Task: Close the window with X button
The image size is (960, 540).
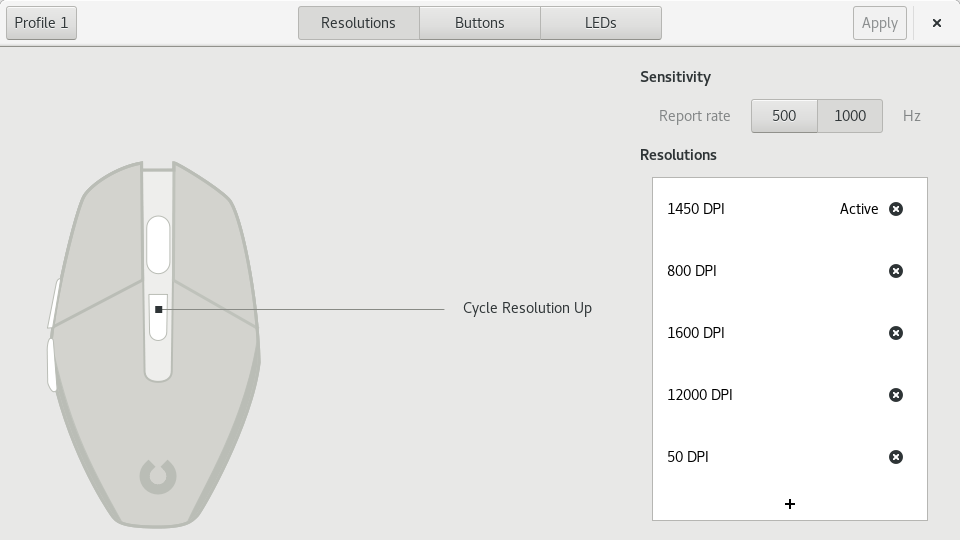Action: [x=937, y=23]
